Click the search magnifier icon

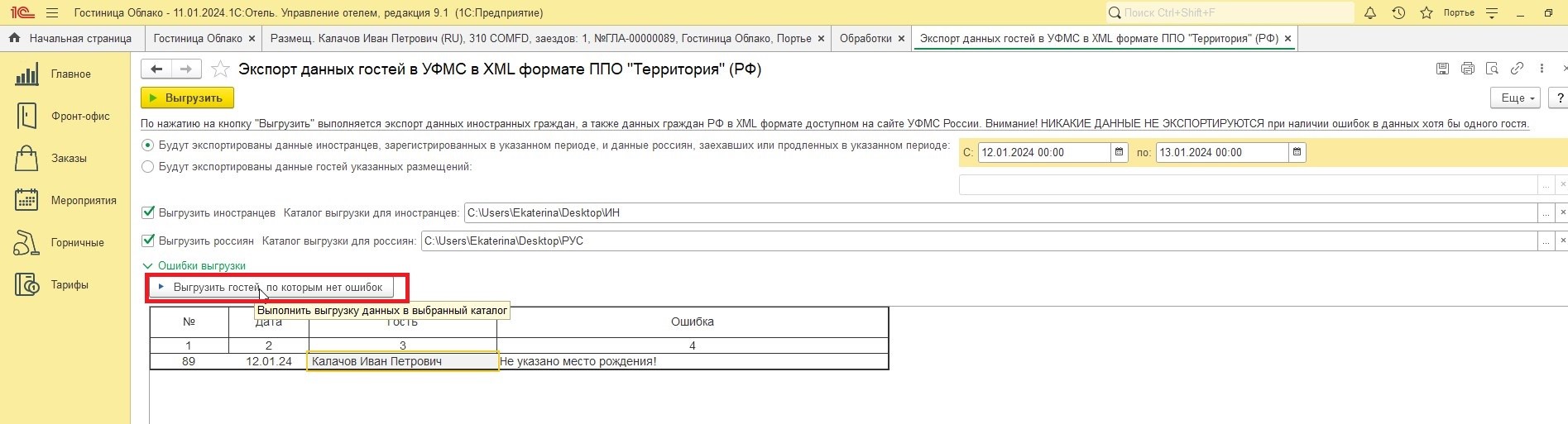pos(1115,12)
